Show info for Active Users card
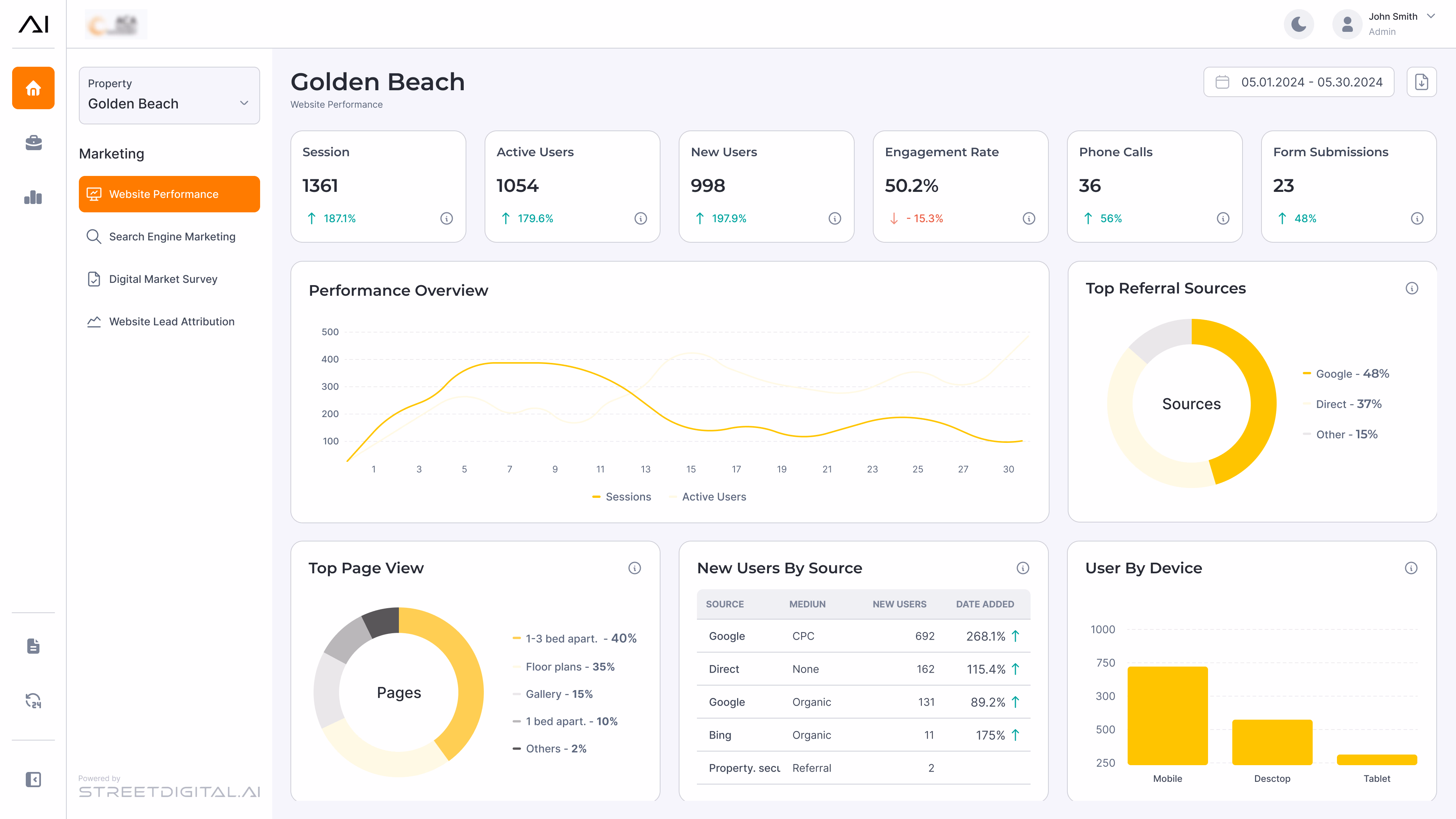This screenshot has height=819, width=1456. [640, 218]
